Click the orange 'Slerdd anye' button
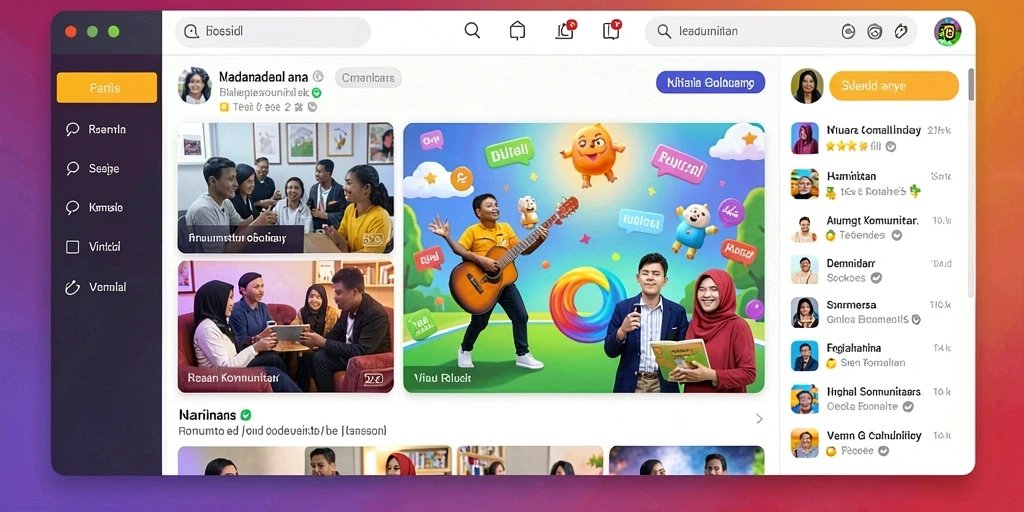Viewport: 1024px width, 512px height. 894,86
